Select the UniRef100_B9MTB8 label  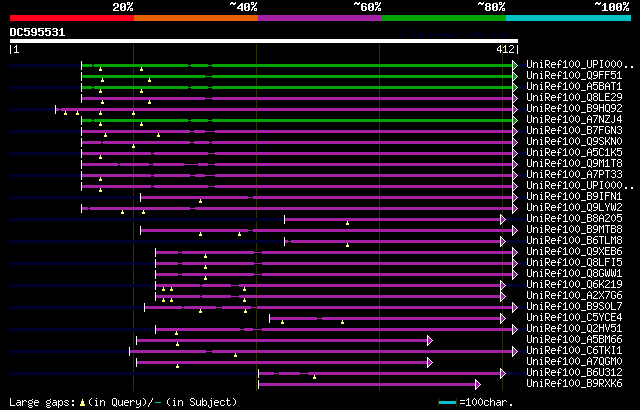574,230
